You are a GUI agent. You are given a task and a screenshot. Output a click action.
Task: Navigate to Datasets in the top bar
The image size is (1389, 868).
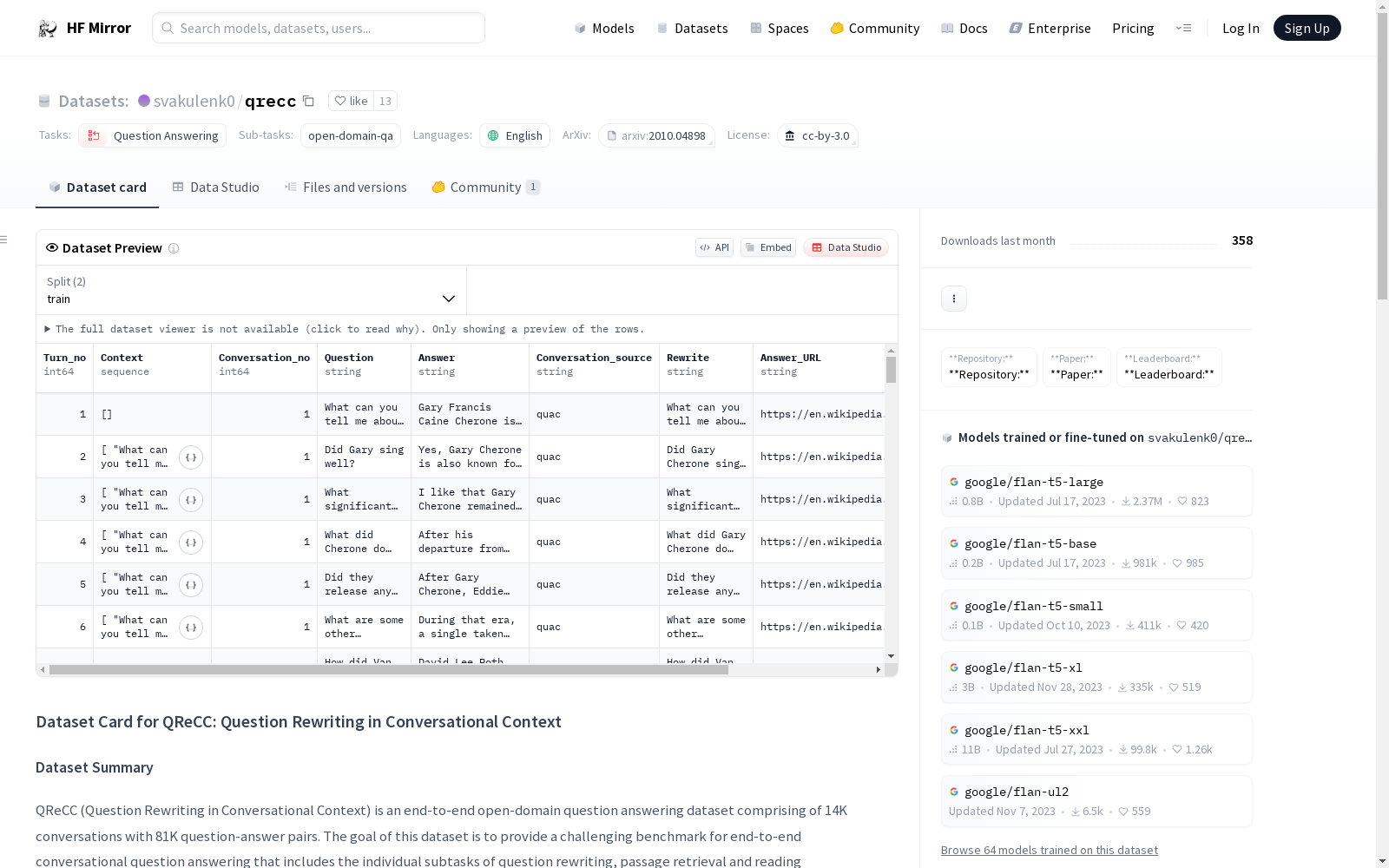pyautogui.click(x=692, y=28)
